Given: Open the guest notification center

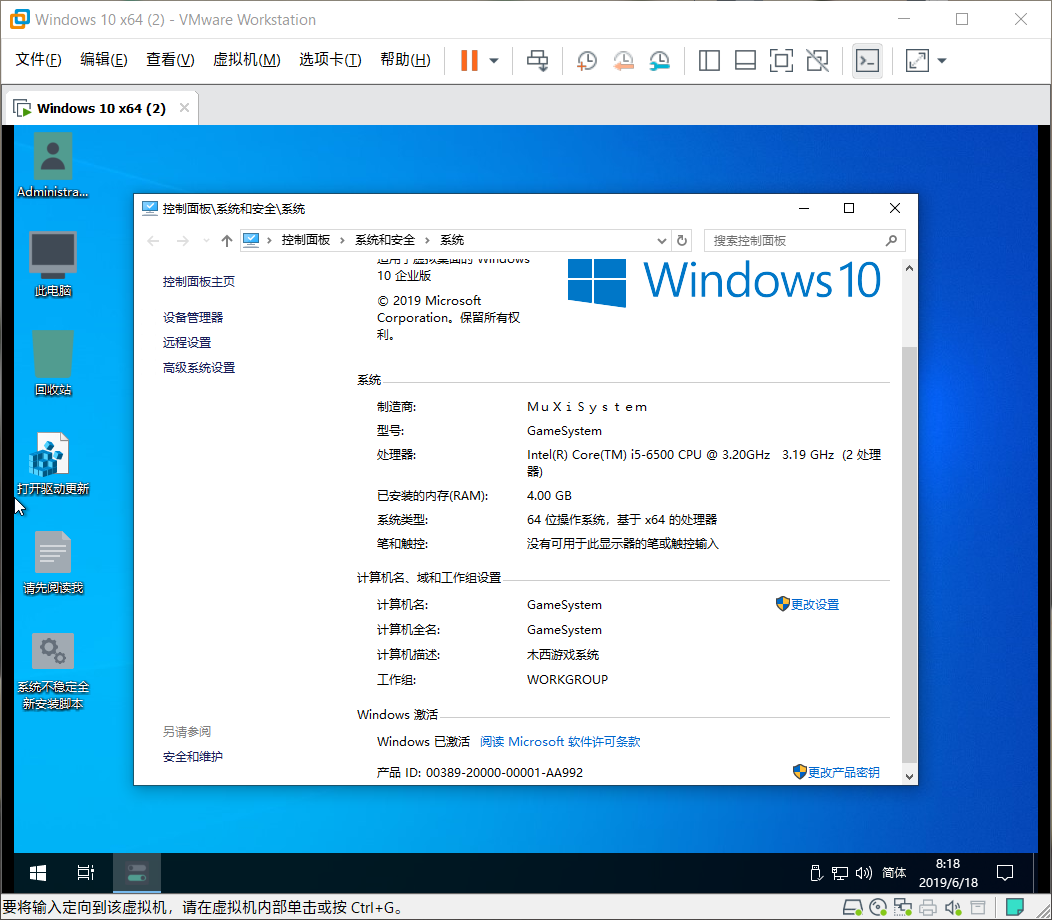Looking at the screenshot, I should [1004, 872].
